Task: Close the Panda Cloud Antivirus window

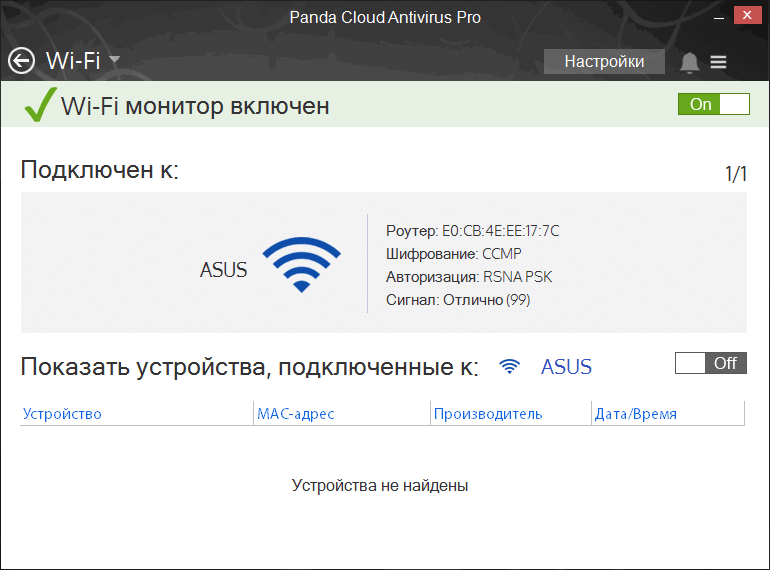Action: click(747, 15)
